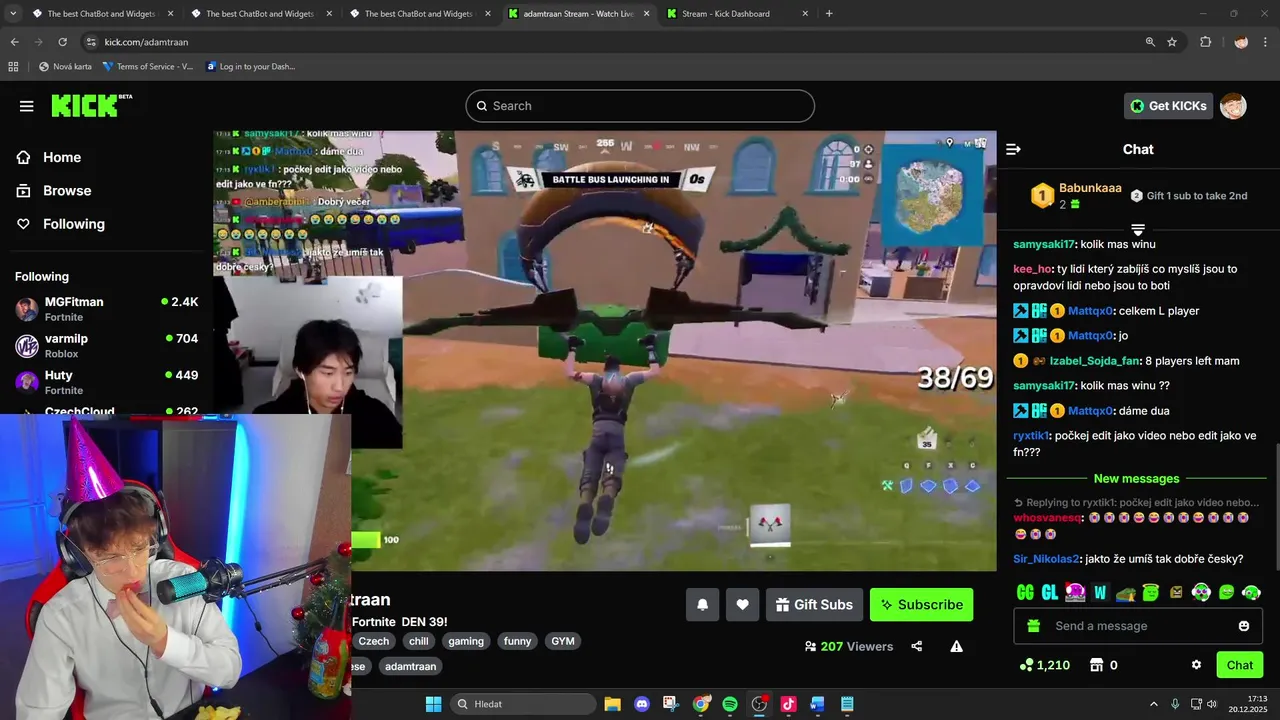
Task: Open the Kick sidebar hamburger menu
Action: click(26, 106)
